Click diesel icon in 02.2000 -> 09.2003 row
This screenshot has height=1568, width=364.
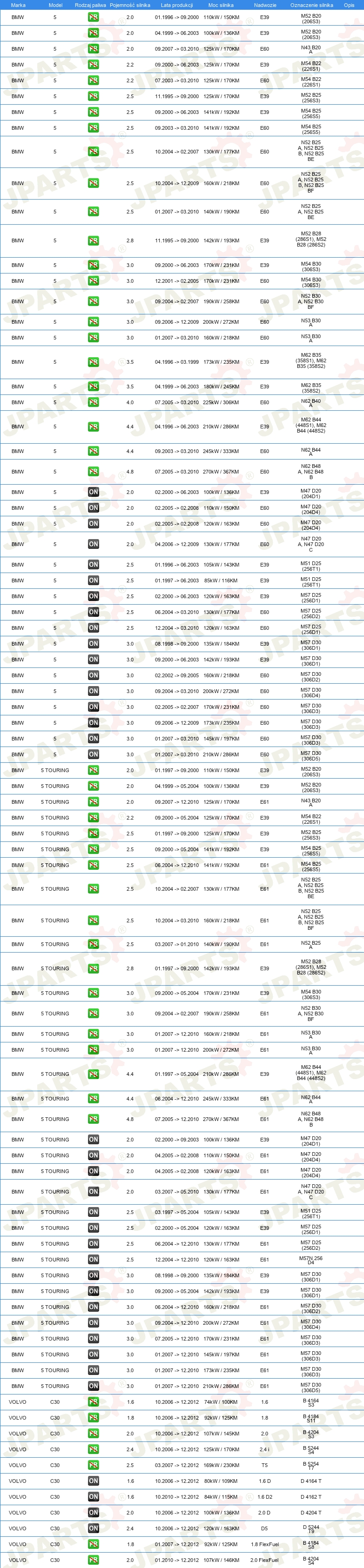93,1140
